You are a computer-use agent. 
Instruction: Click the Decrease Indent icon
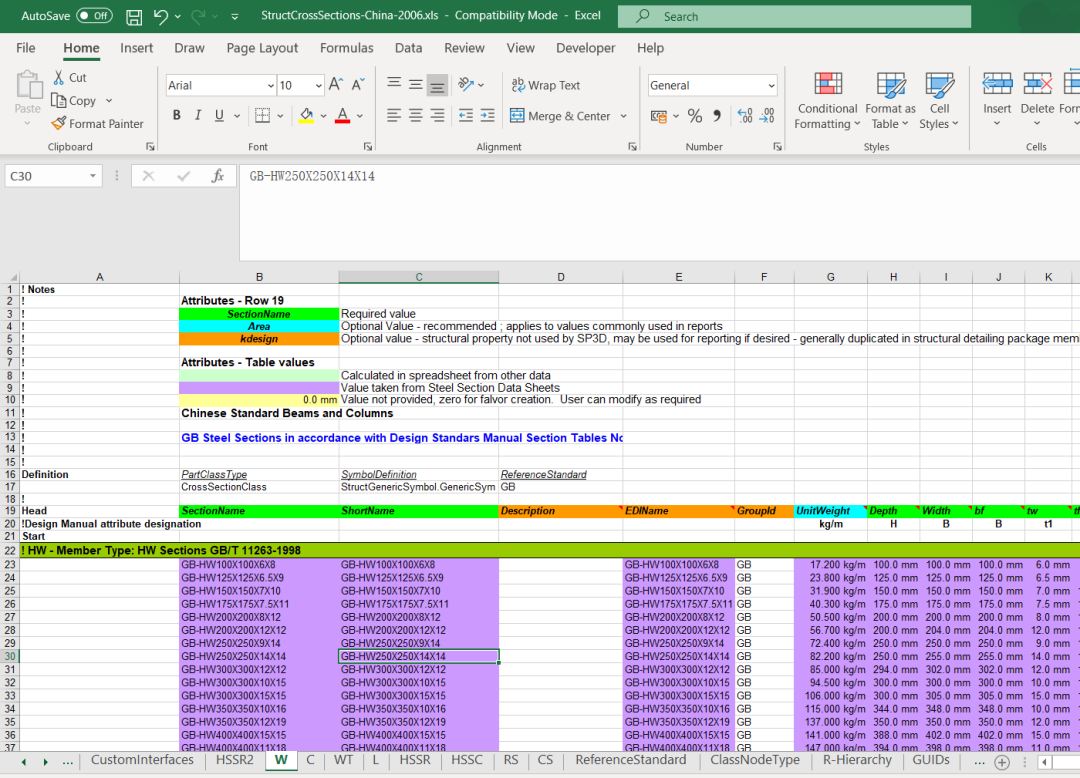[466, 116]
